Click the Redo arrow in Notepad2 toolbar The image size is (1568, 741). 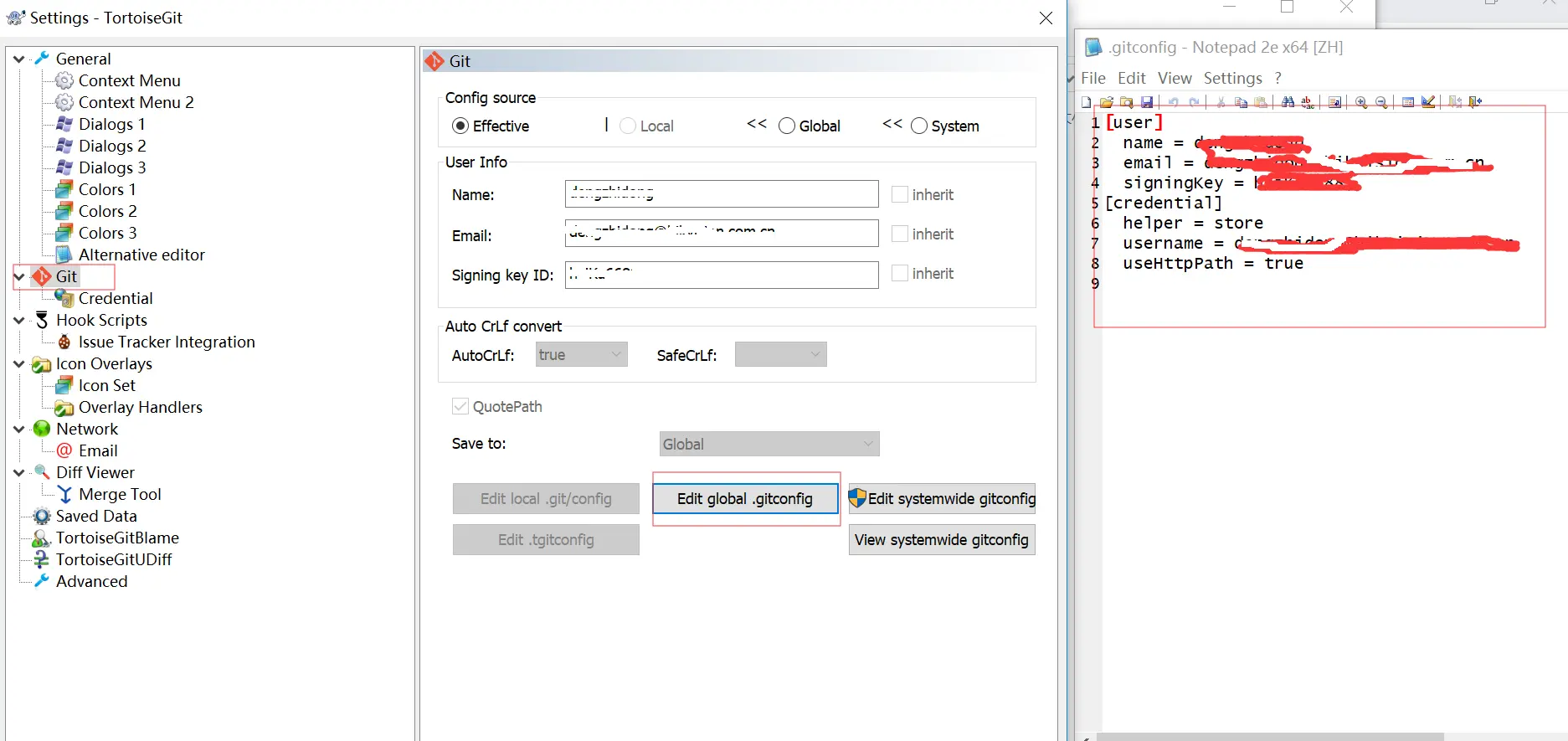(1194, 102)
